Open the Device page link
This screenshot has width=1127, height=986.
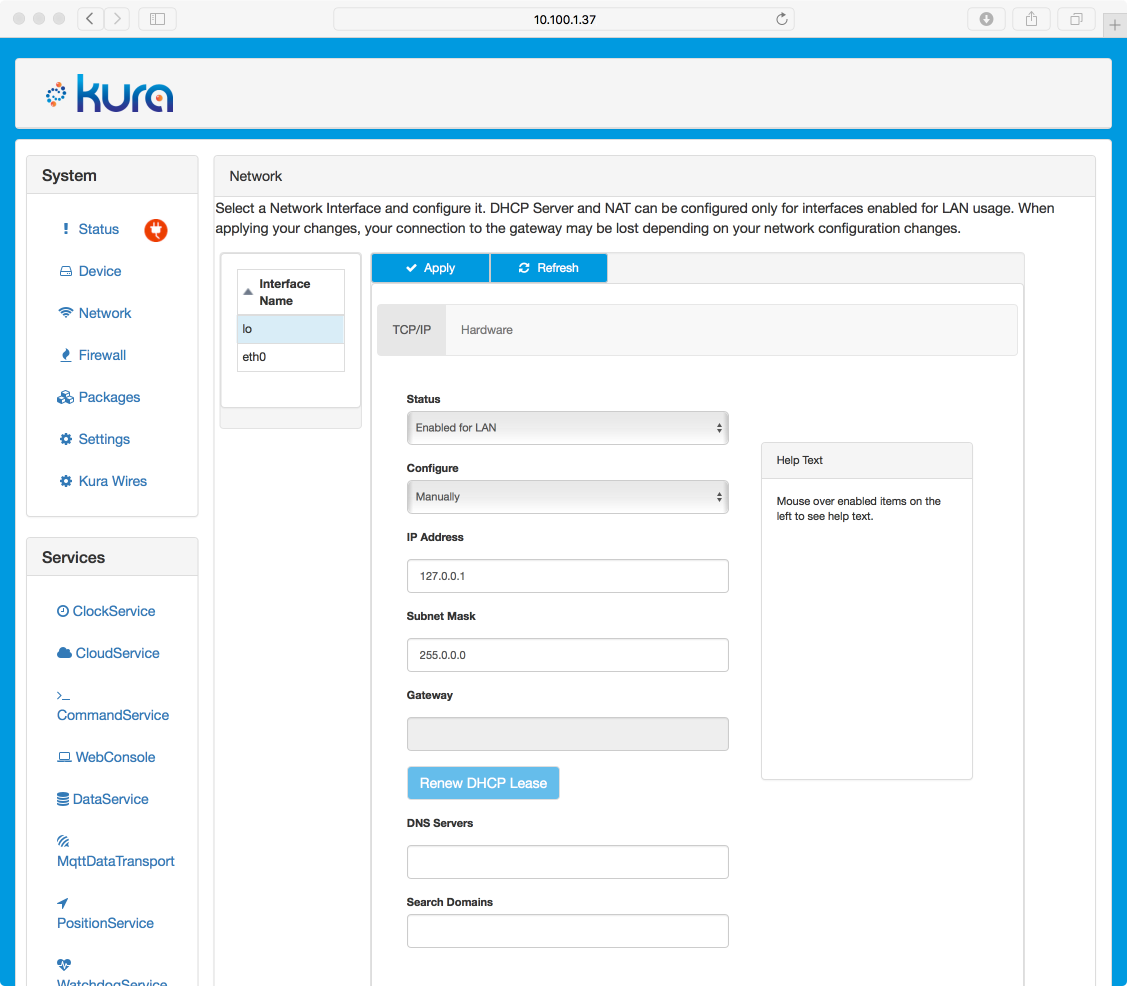[x=100, y=271]
